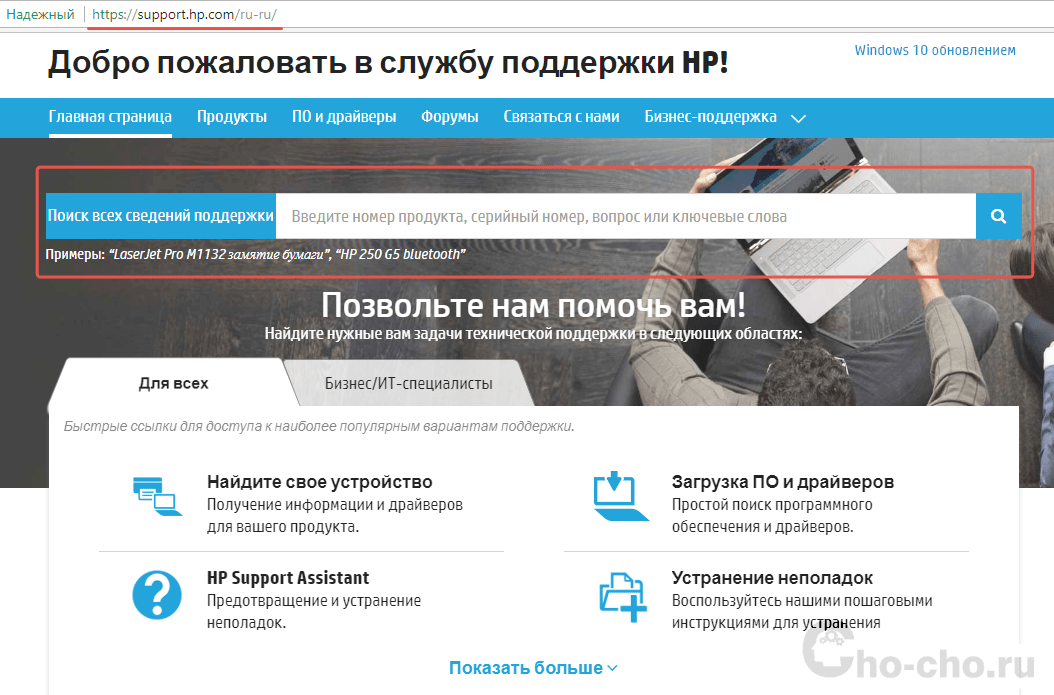
Task: Click the magnifying glass search button
Action: [998, 216]
